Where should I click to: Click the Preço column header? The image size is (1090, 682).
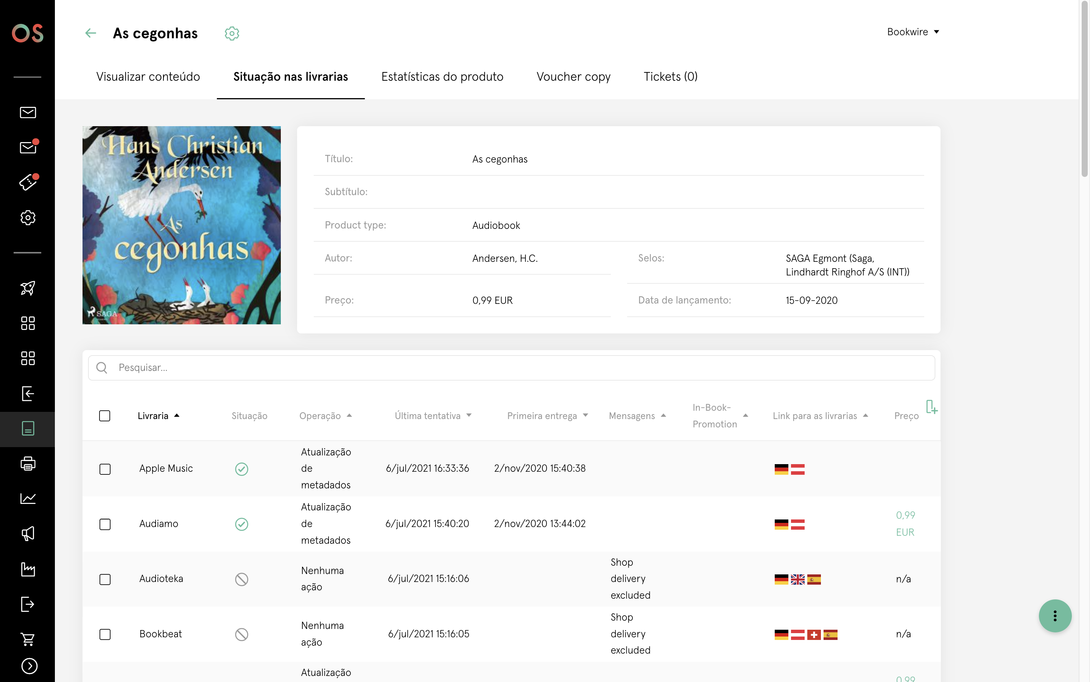(906, 416)
